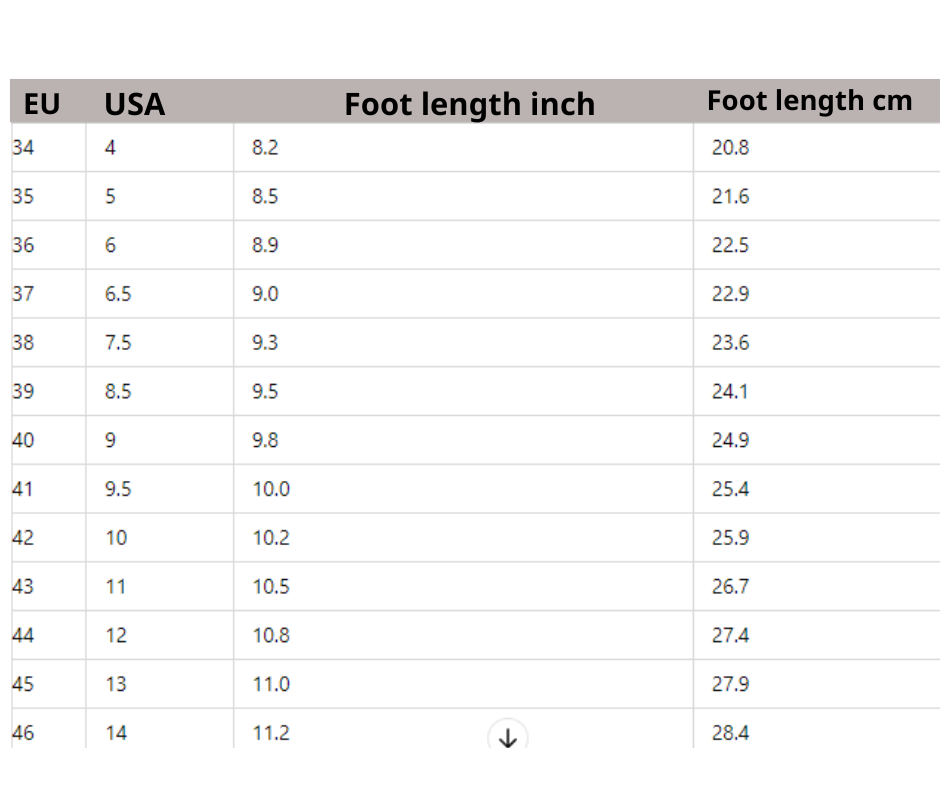The height and width of the screenshot is (788, 940).
Task: Select the EU column header
Action: click(x=42, y=104)
